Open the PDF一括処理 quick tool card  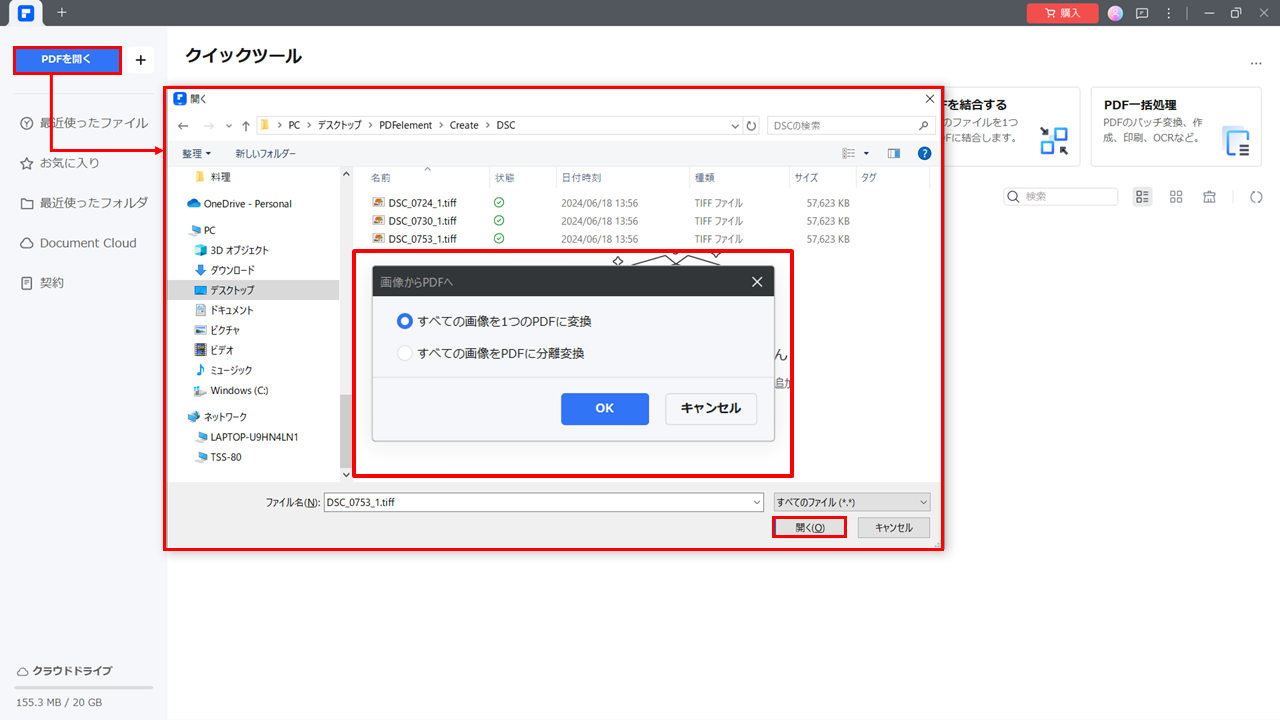coord(1176,126)
